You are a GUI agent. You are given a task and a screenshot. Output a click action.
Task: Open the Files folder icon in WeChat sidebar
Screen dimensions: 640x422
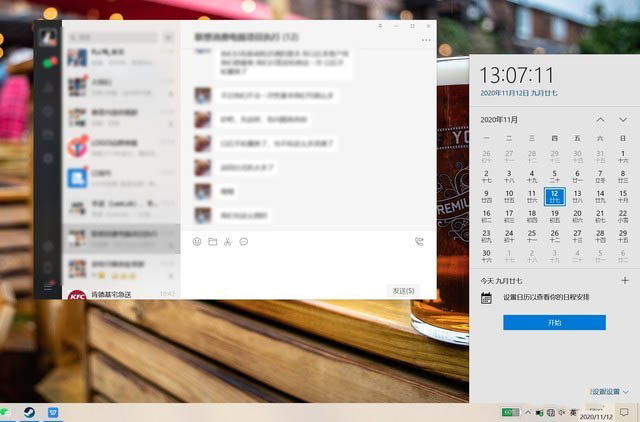48,134
